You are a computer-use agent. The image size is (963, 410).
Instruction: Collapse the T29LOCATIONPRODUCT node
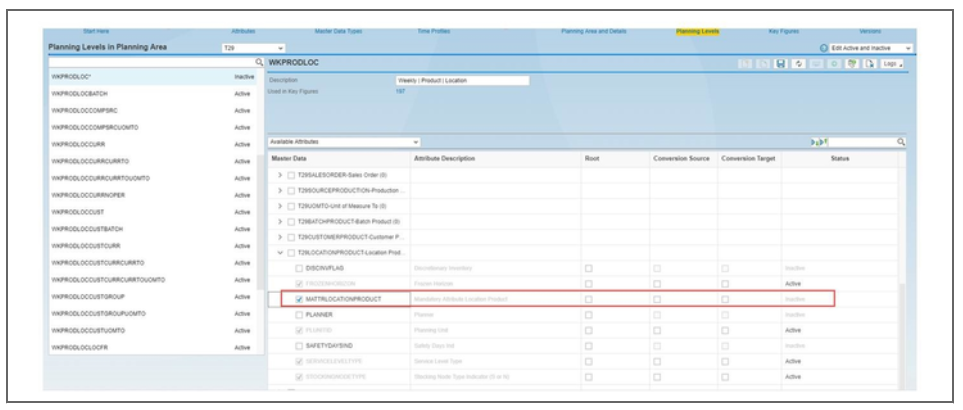(x=280, y=252)
